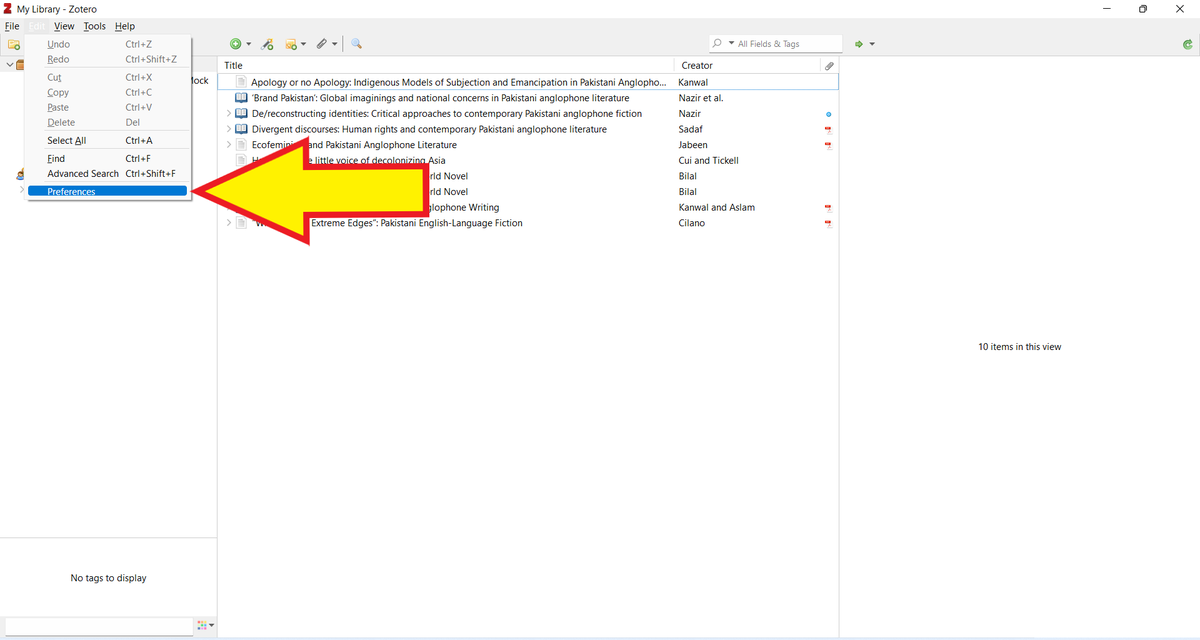This screenshot has width=1200, height=640.
Task: Create a new collection with the folder icon
Action: [14, 44]
